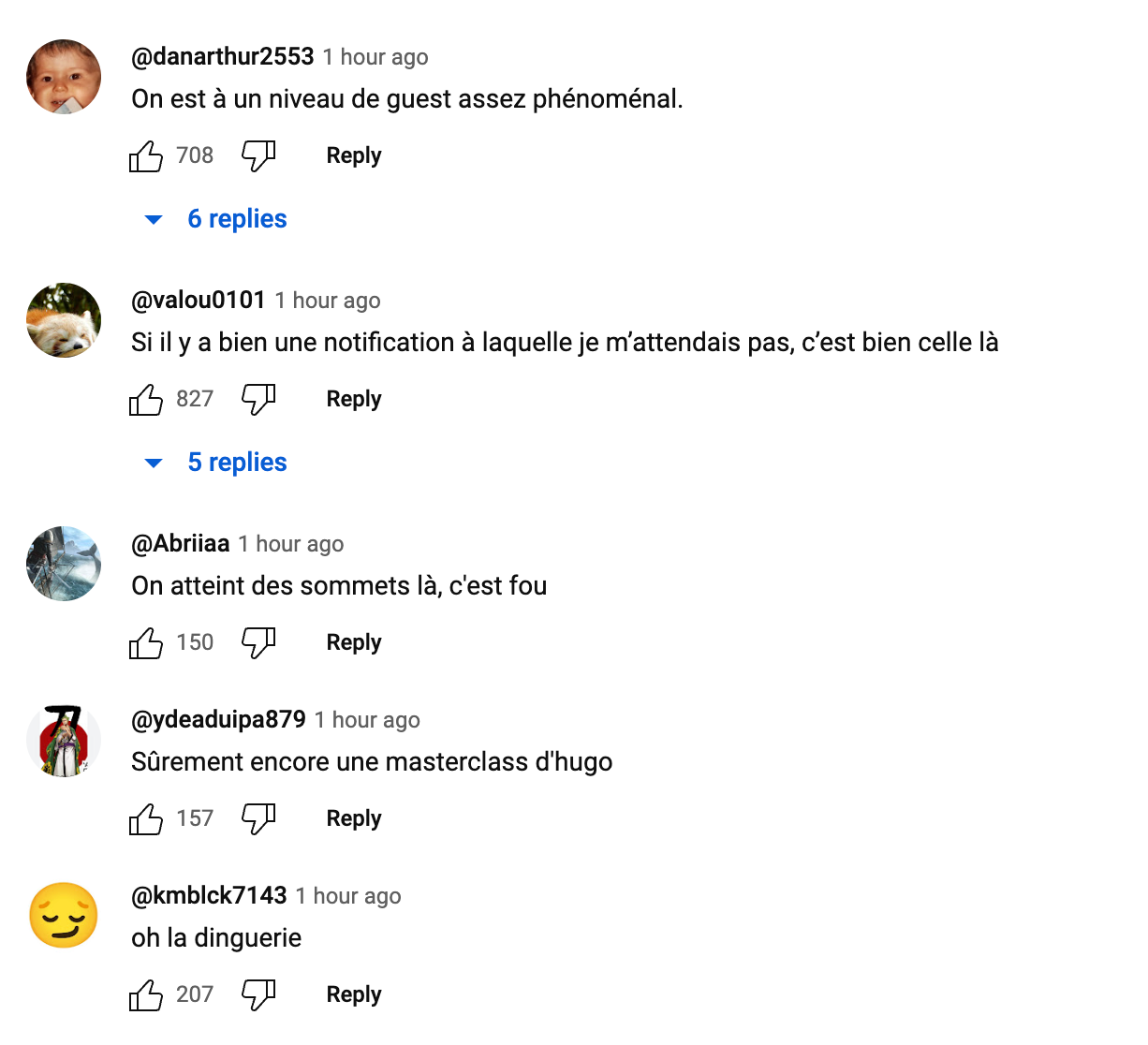Reply to @kmblck7143's comment
Screen dimensions: 1148x1045
[354, 994]
